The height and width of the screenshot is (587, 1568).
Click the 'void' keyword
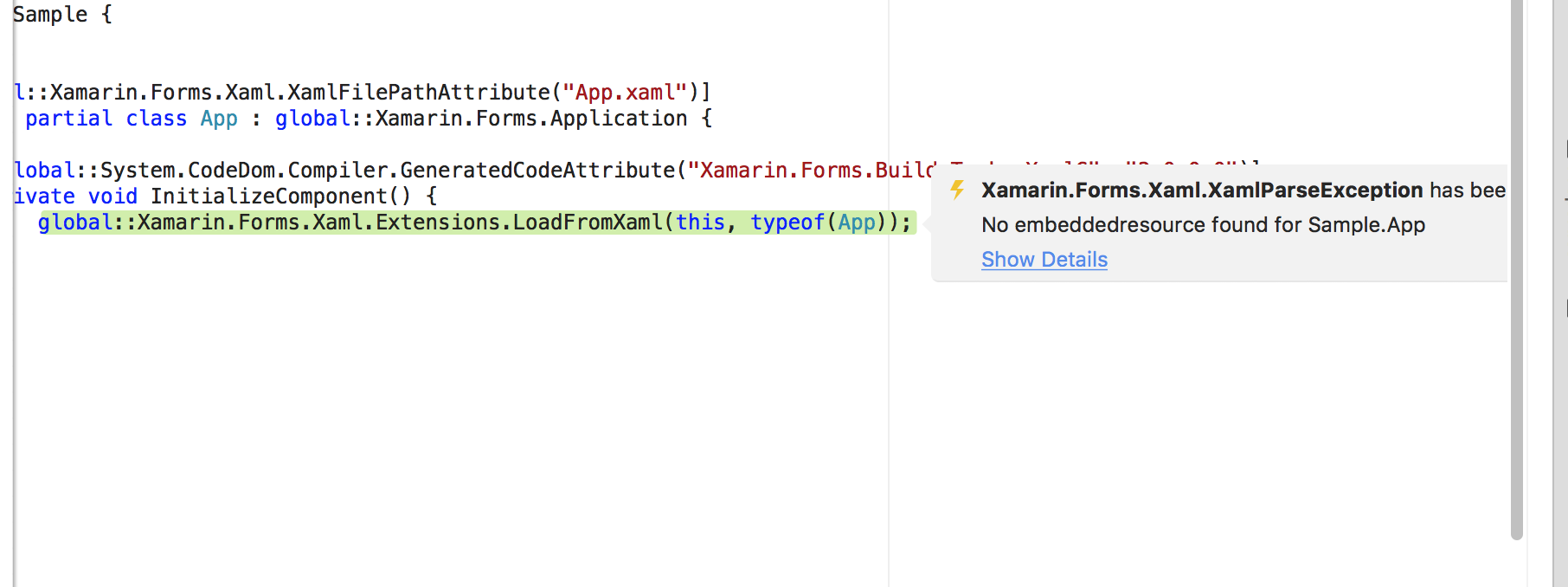coord(112,197)
